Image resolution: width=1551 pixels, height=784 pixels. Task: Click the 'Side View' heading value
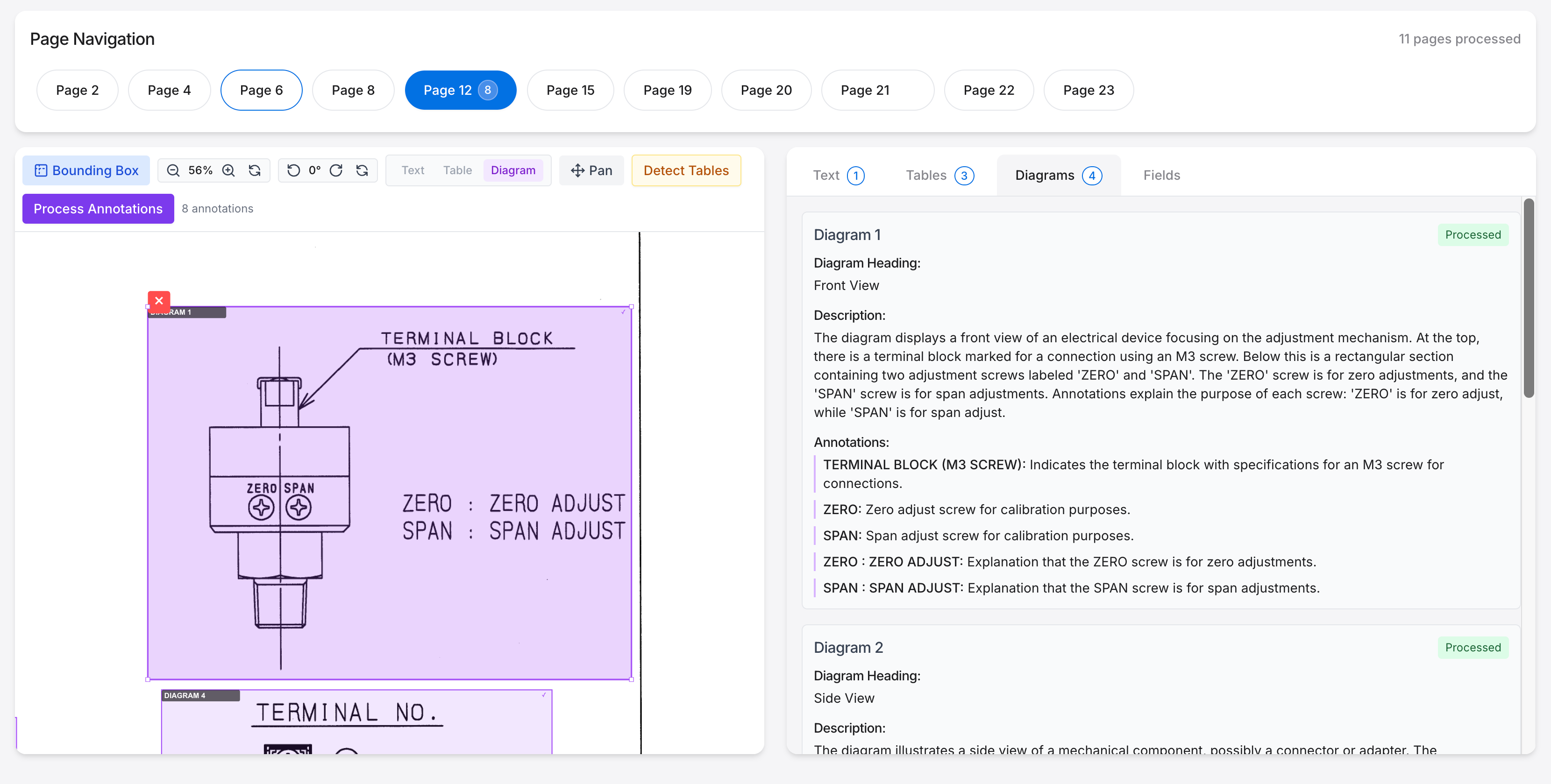pyautogui.click(x=844, y=698)
